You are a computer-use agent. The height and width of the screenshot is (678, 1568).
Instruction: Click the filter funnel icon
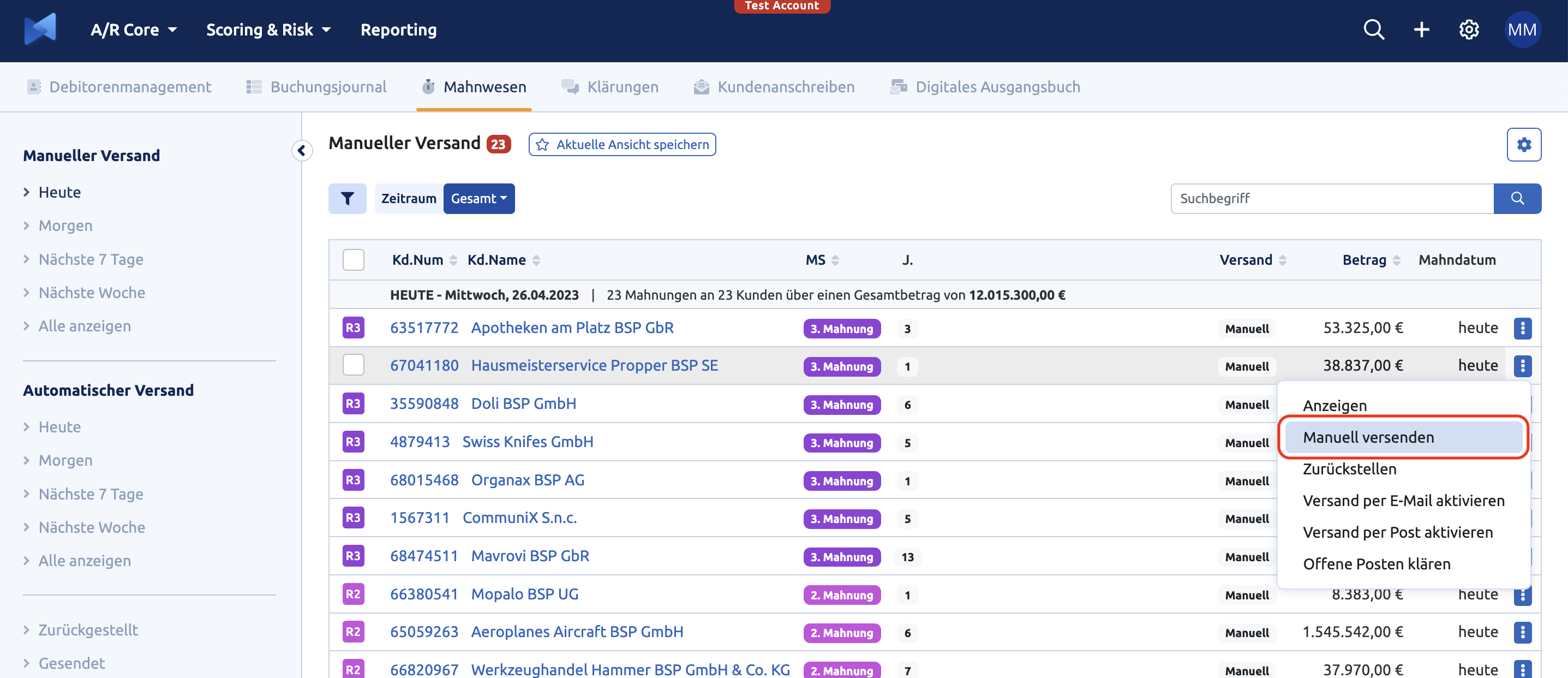point(347,199)
